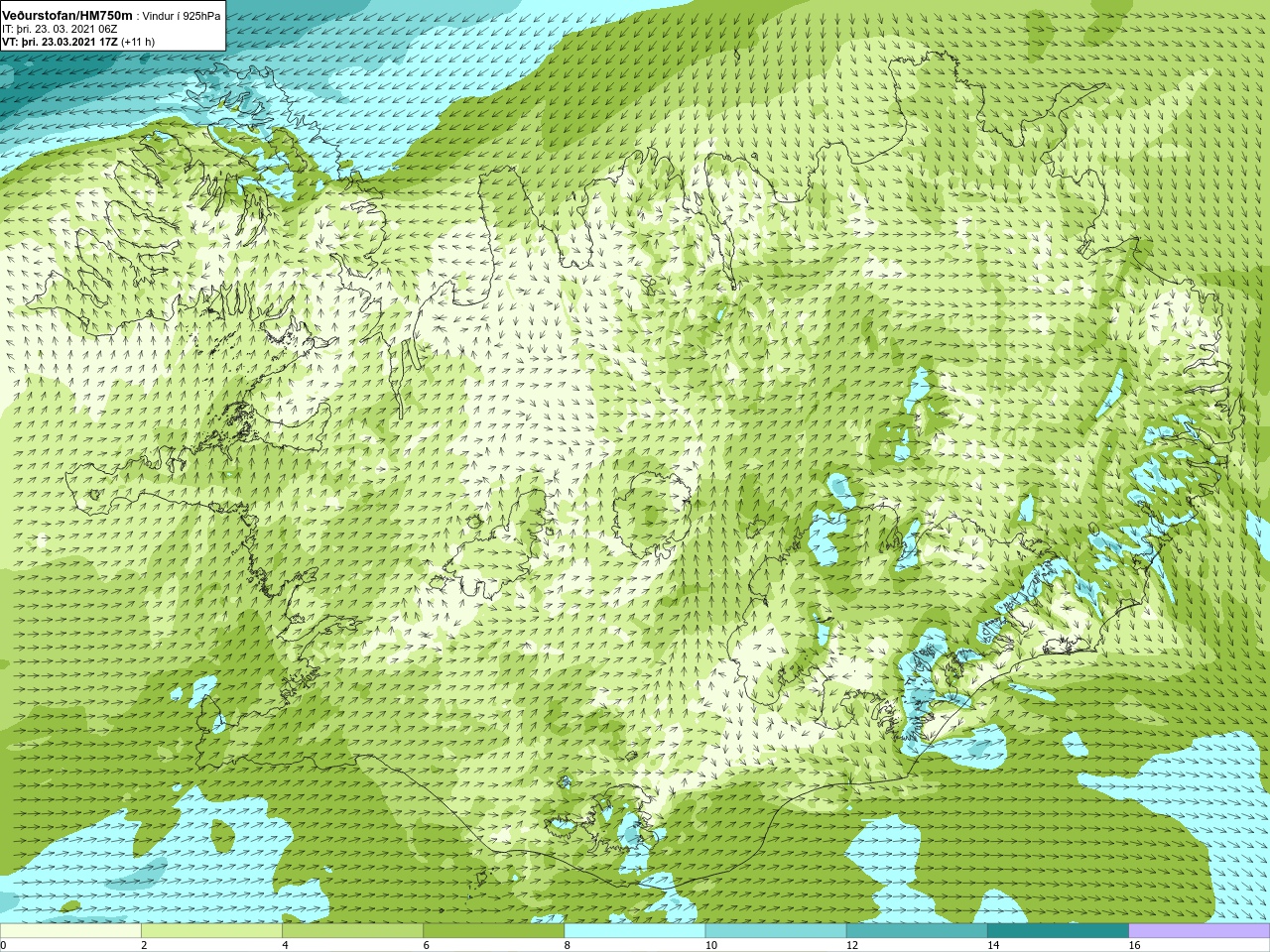Screen dimensions: 1270x952
Task: Click the legend value "12"
Action: pos(852,945)
